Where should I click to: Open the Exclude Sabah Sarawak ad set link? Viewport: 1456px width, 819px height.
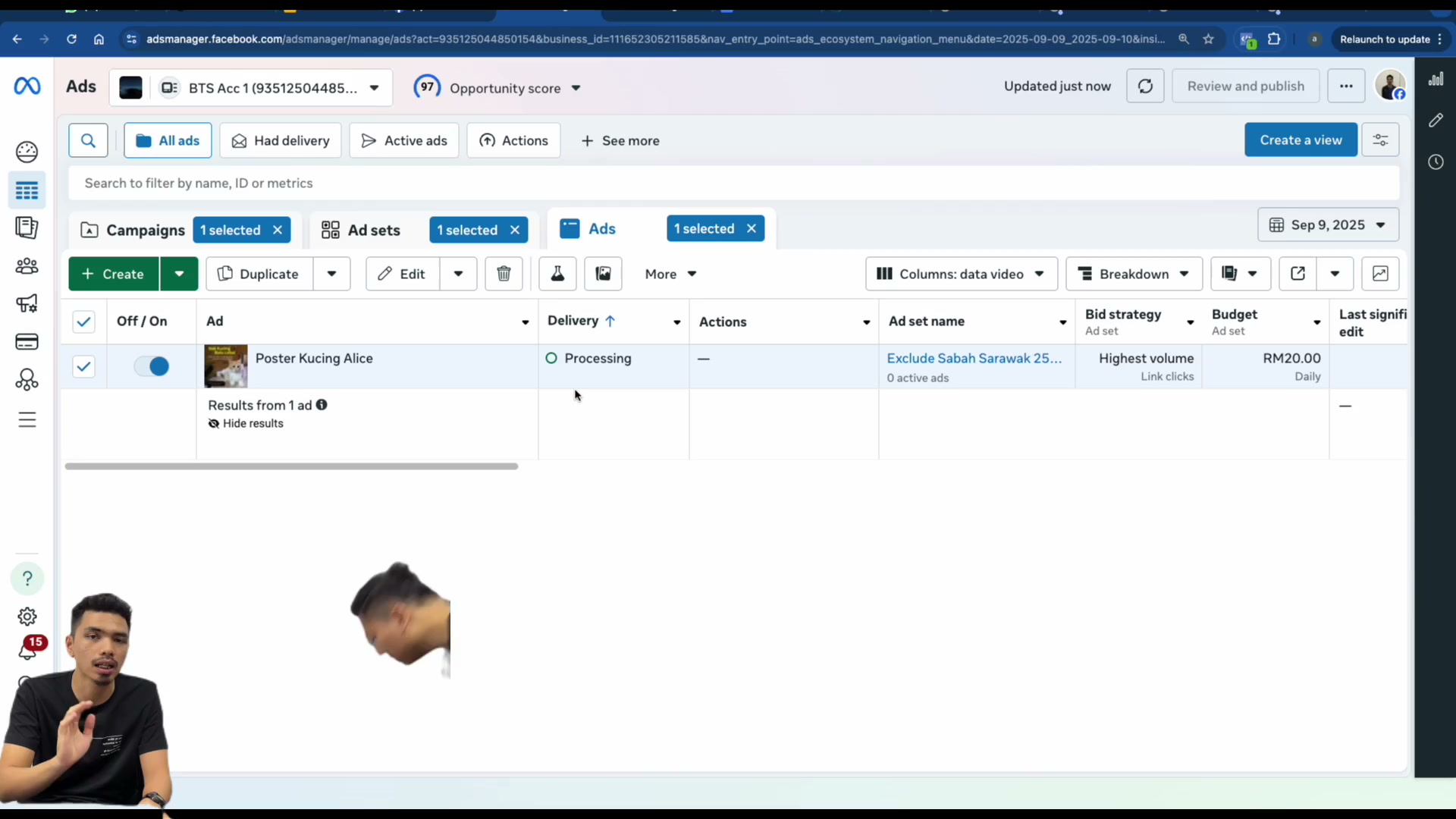tap(974, 358)
